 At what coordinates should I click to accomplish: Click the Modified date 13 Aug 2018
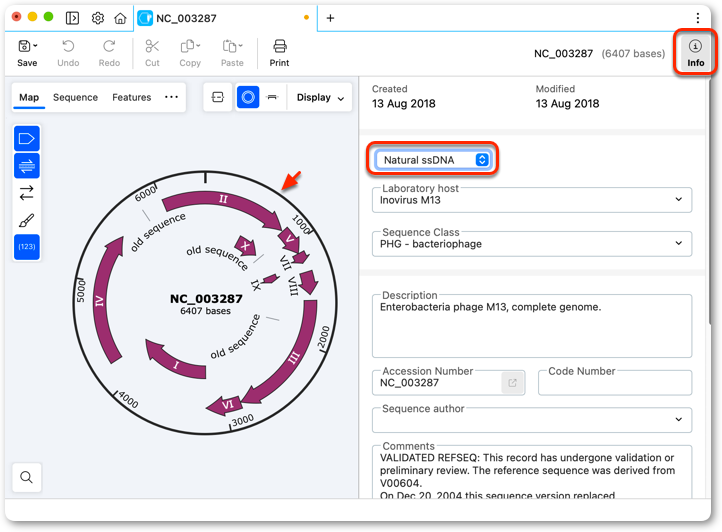567,104
